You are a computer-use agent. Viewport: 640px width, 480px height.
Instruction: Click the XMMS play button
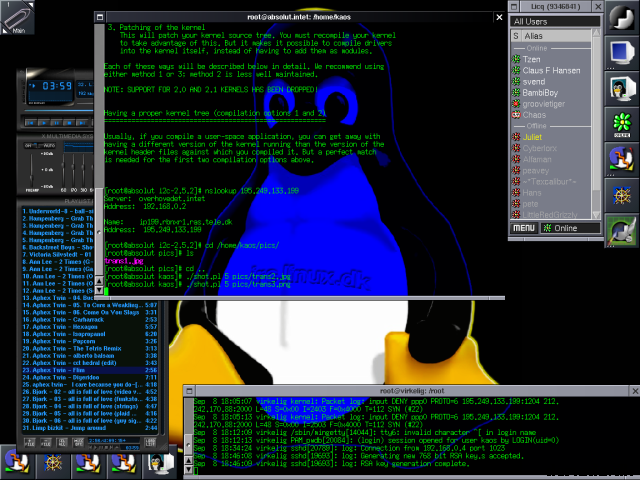click(43, 122)
